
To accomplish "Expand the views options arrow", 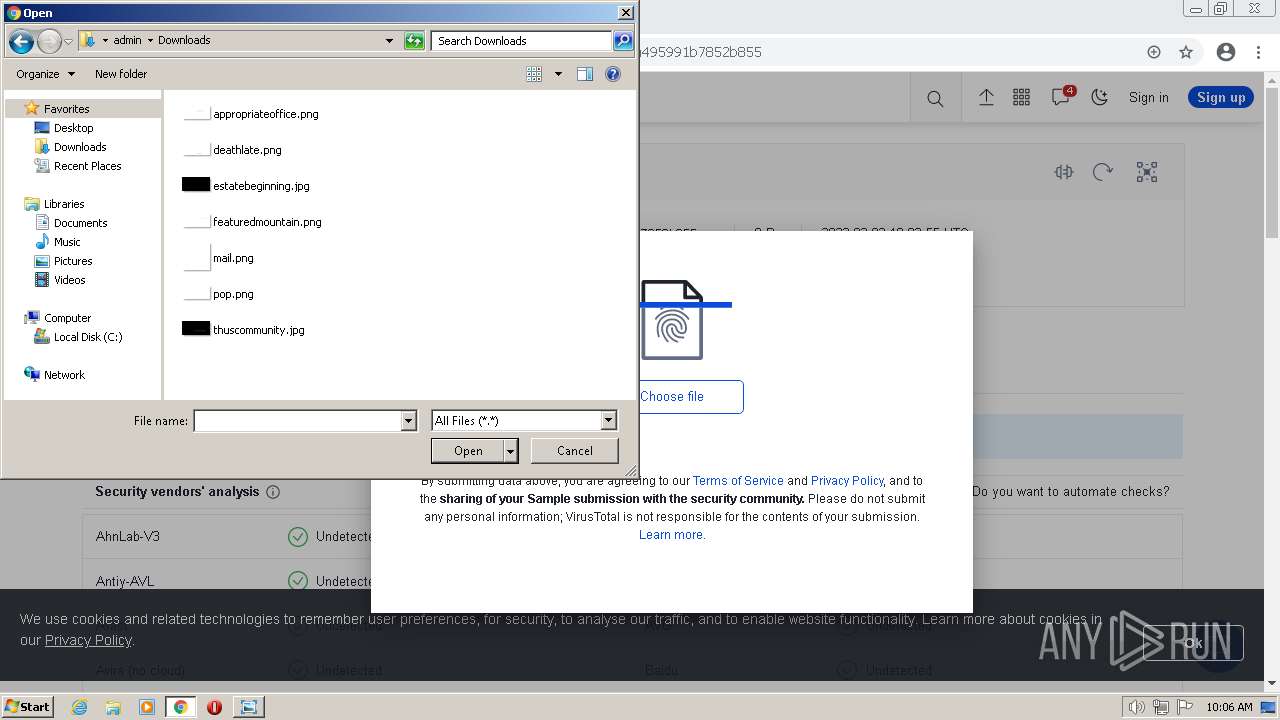I will point(558,74).
